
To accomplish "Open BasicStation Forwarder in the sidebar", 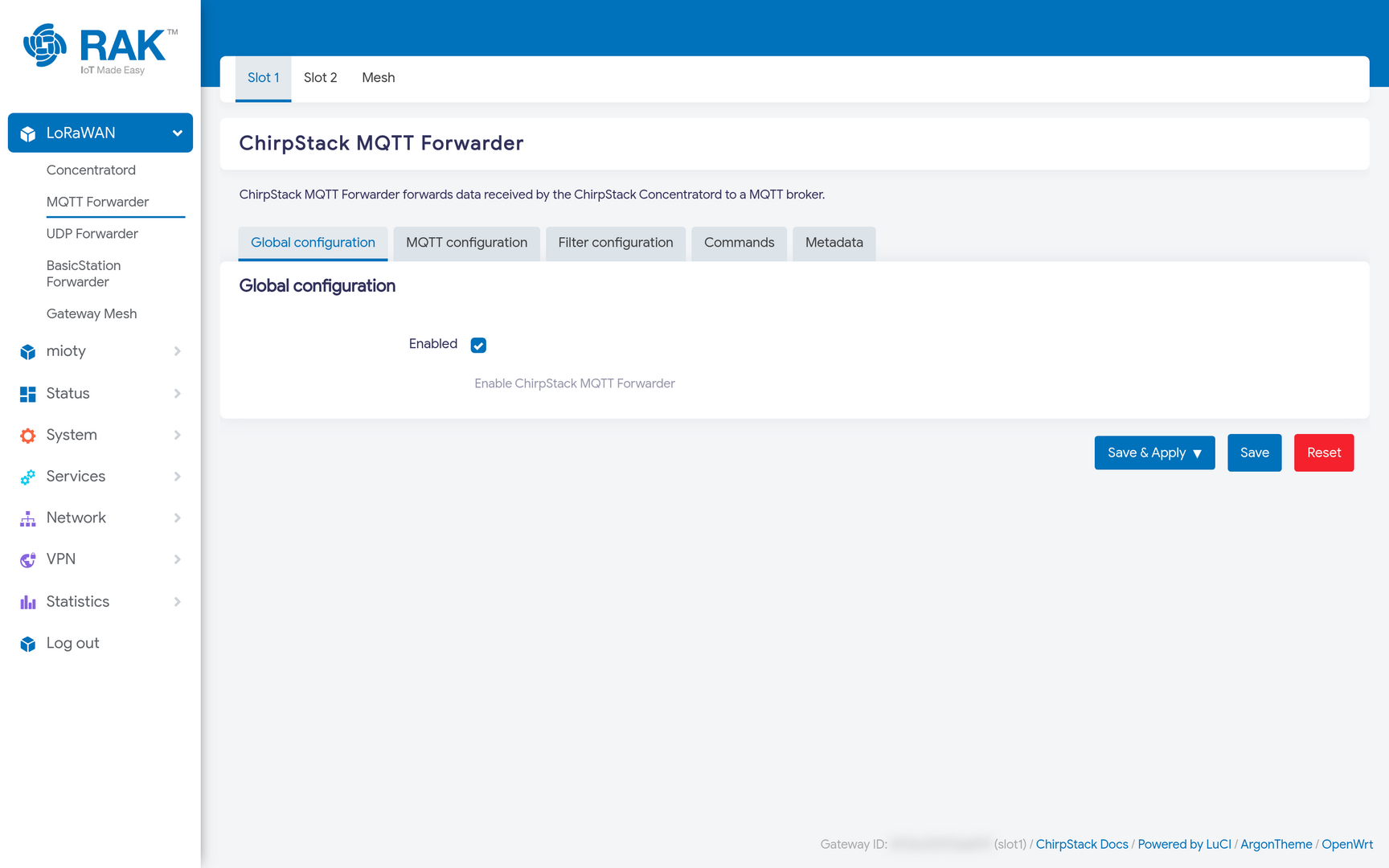I will pos(84,273).
